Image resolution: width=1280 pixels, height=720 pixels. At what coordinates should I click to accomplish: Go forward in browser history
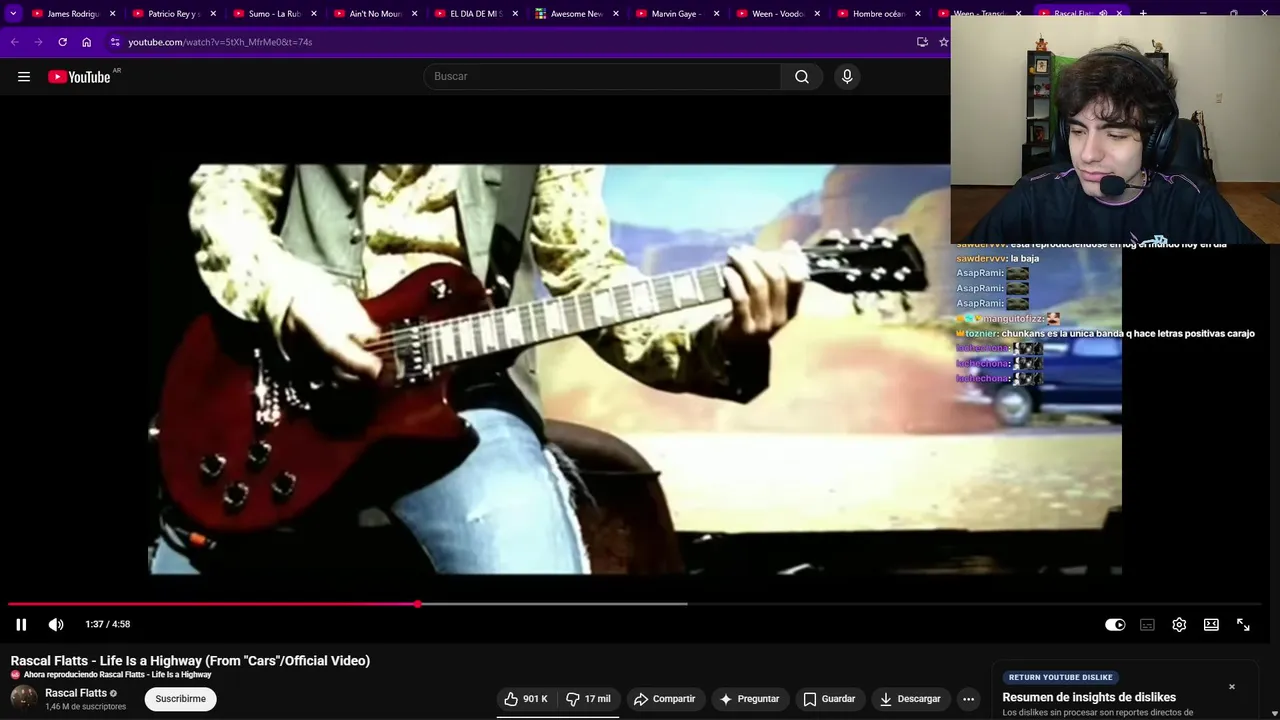38,42
